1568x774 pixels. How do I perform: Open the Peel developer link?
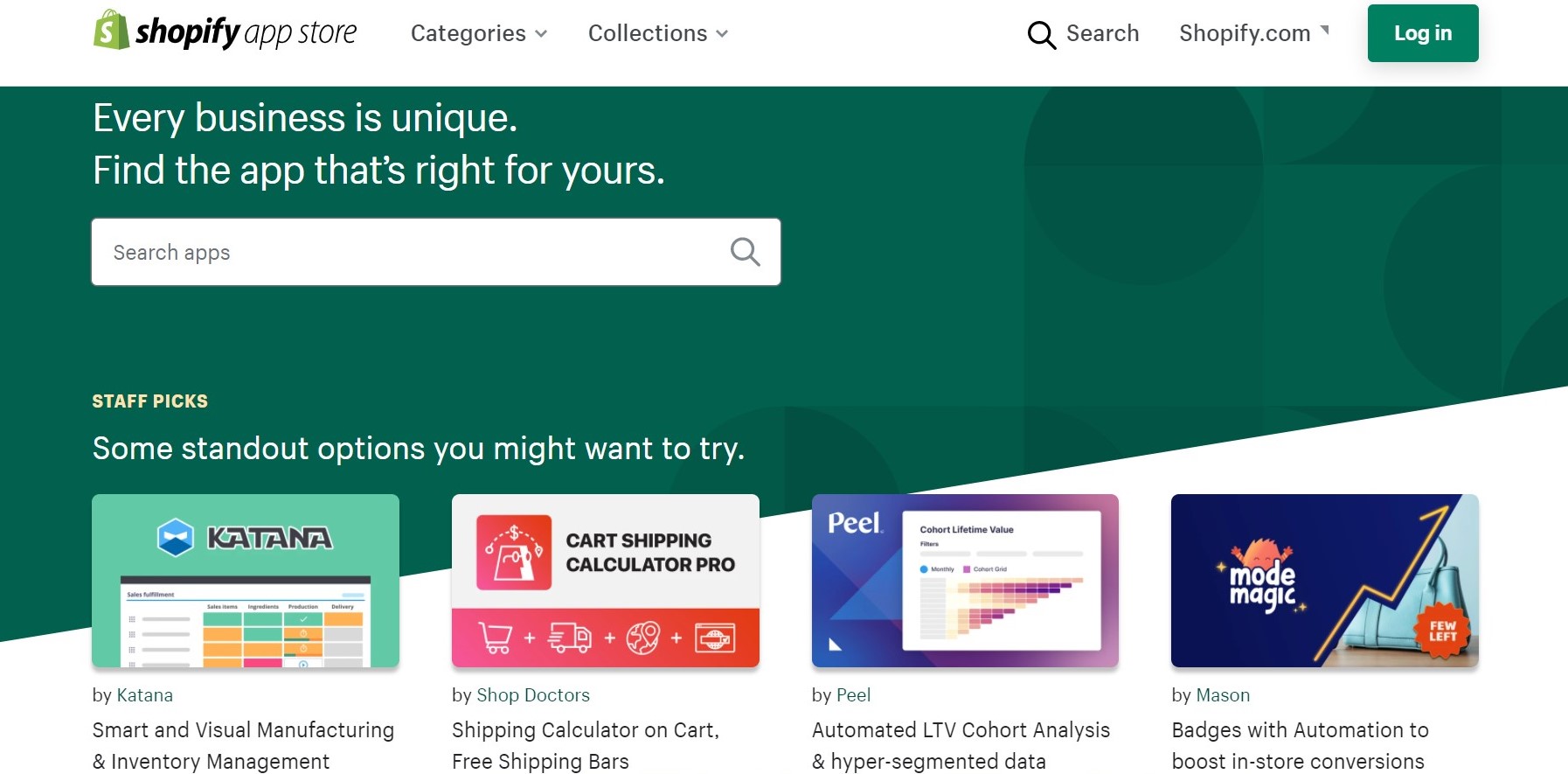coord(853,695)
